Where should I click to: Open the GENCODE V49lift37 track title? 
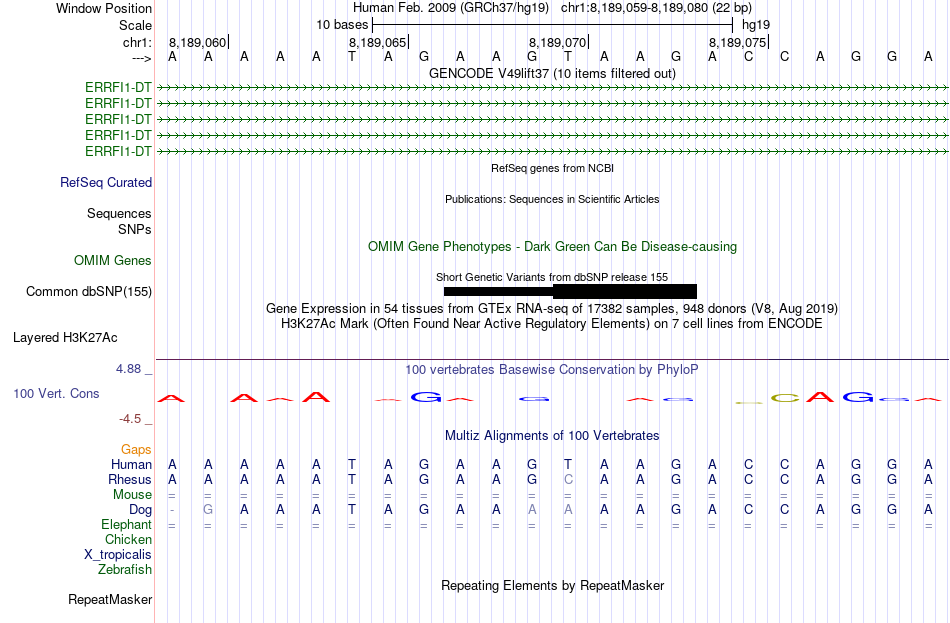pos(552,73)
